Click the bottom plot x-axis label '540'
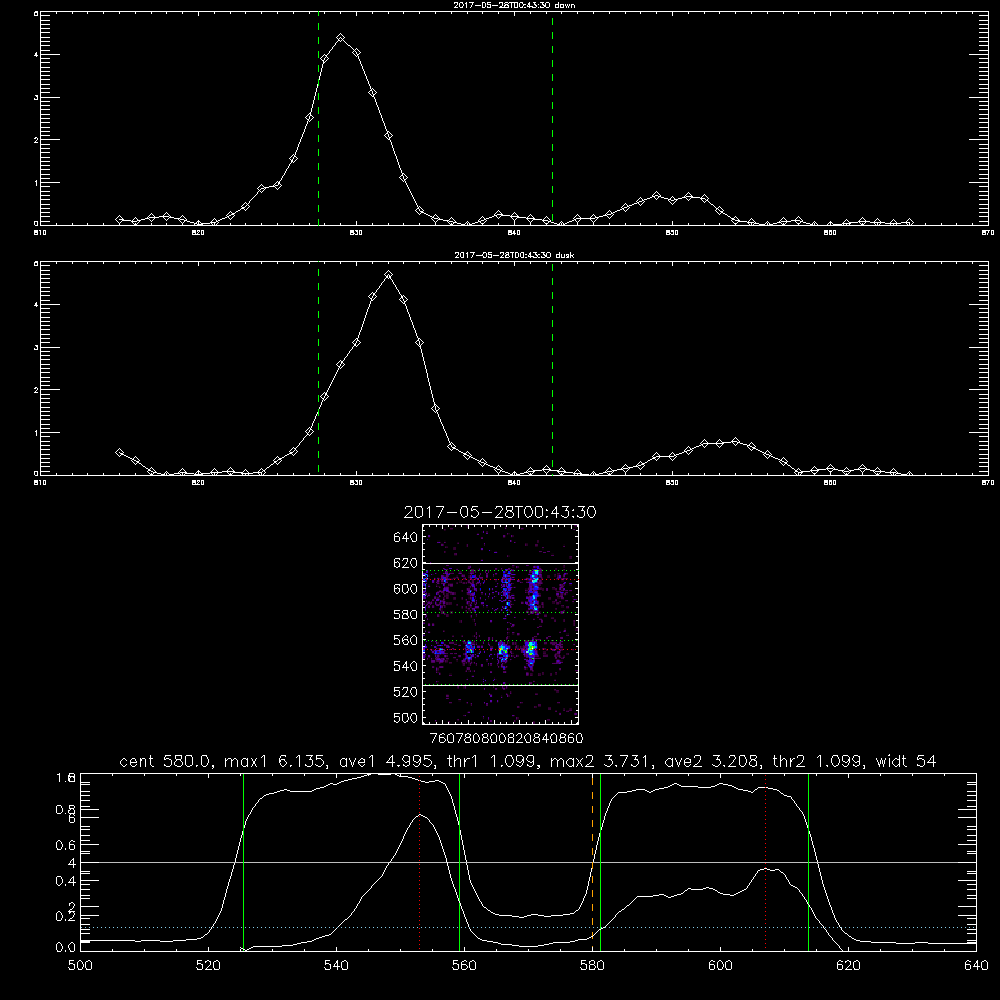 336,966
